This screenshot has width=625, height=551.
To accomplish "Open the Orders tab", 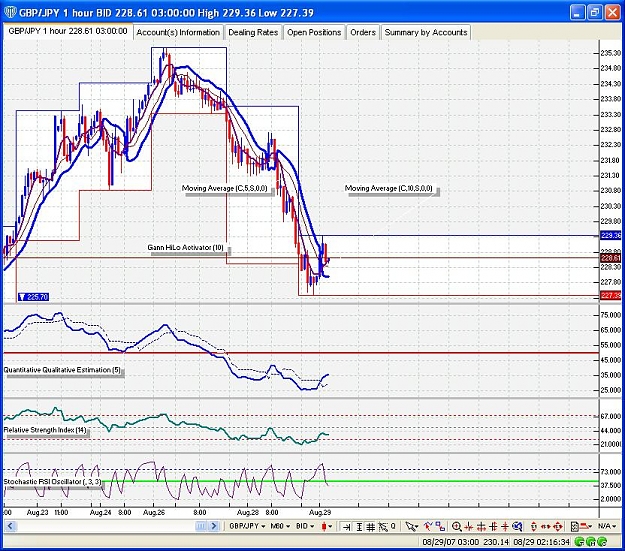I will pos(363,32).
